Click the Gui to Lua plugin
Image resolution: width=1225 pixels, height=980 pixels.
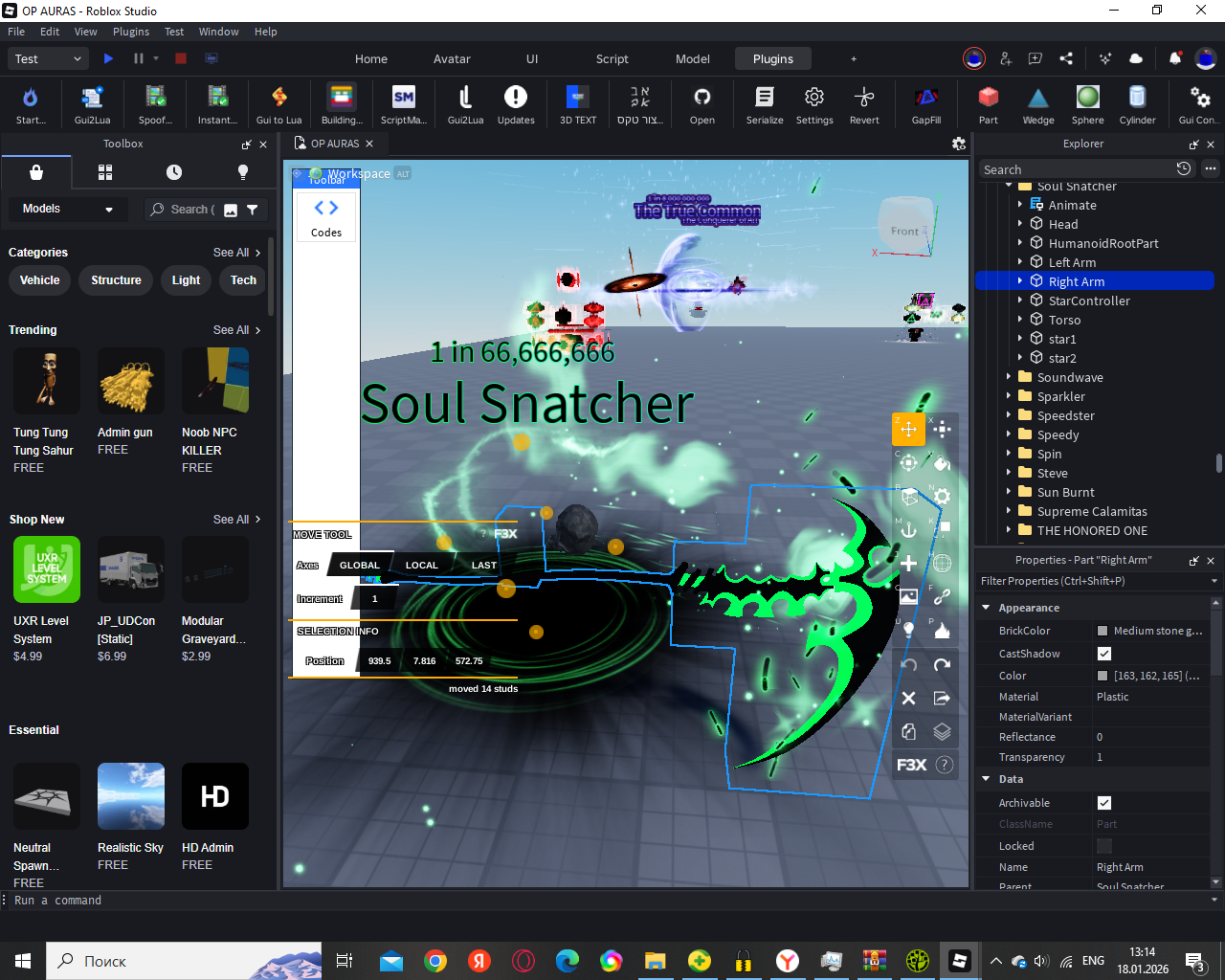(x=279, y=104)
